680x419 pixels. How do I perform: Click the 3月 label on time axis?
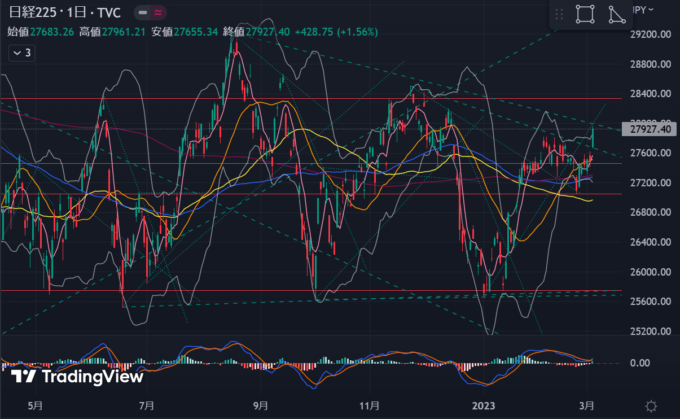tap(591, 405)
